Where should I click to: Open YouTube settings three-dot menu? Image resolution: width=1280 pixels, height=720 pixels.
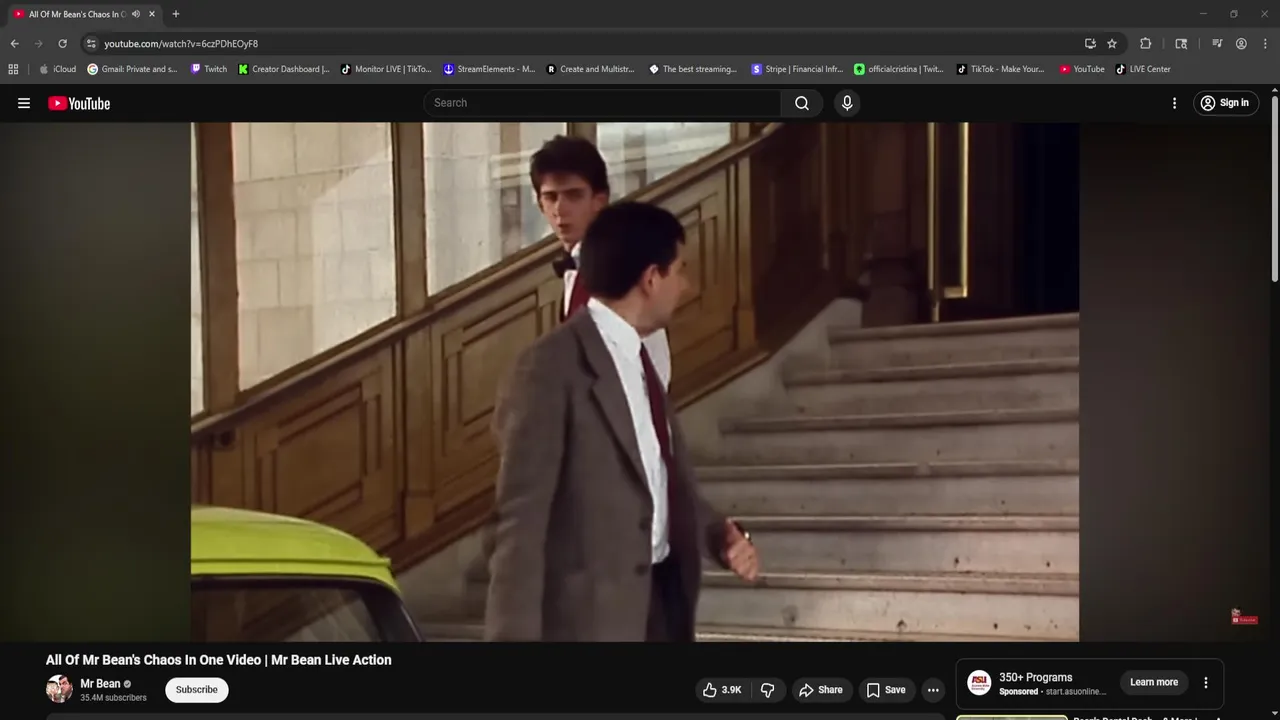click(1174, 103)
